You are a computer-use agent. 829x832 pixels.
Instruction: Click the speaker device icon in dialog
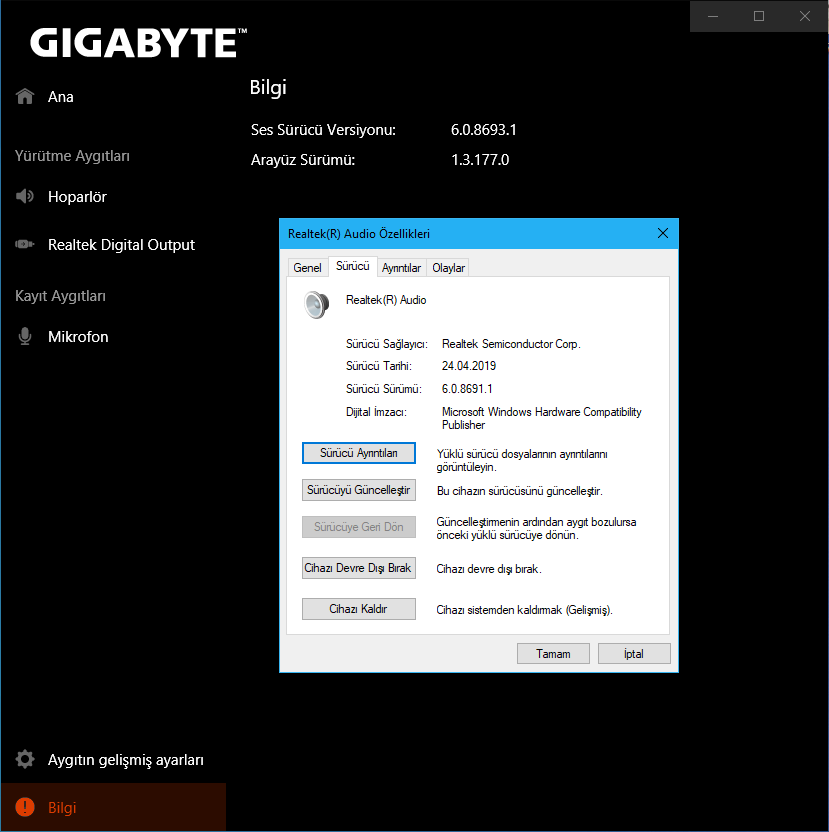tap(316, 305)
